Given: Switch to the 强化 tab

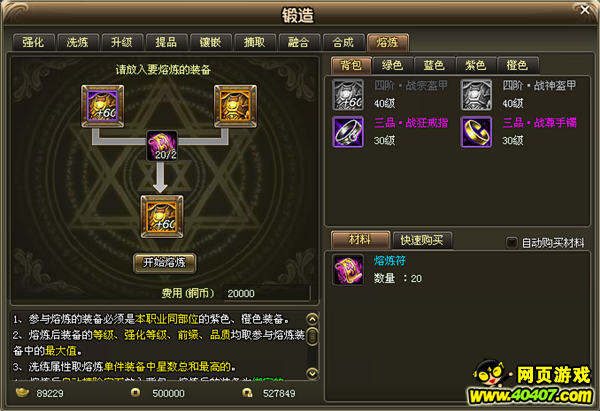Looking at the screenshot, I should [x=33, y=42].
